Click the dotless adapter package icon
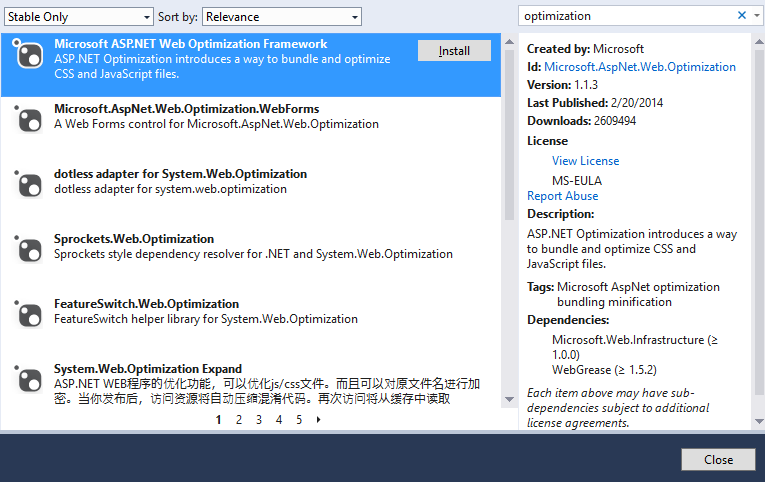 [x=27, y=183]
